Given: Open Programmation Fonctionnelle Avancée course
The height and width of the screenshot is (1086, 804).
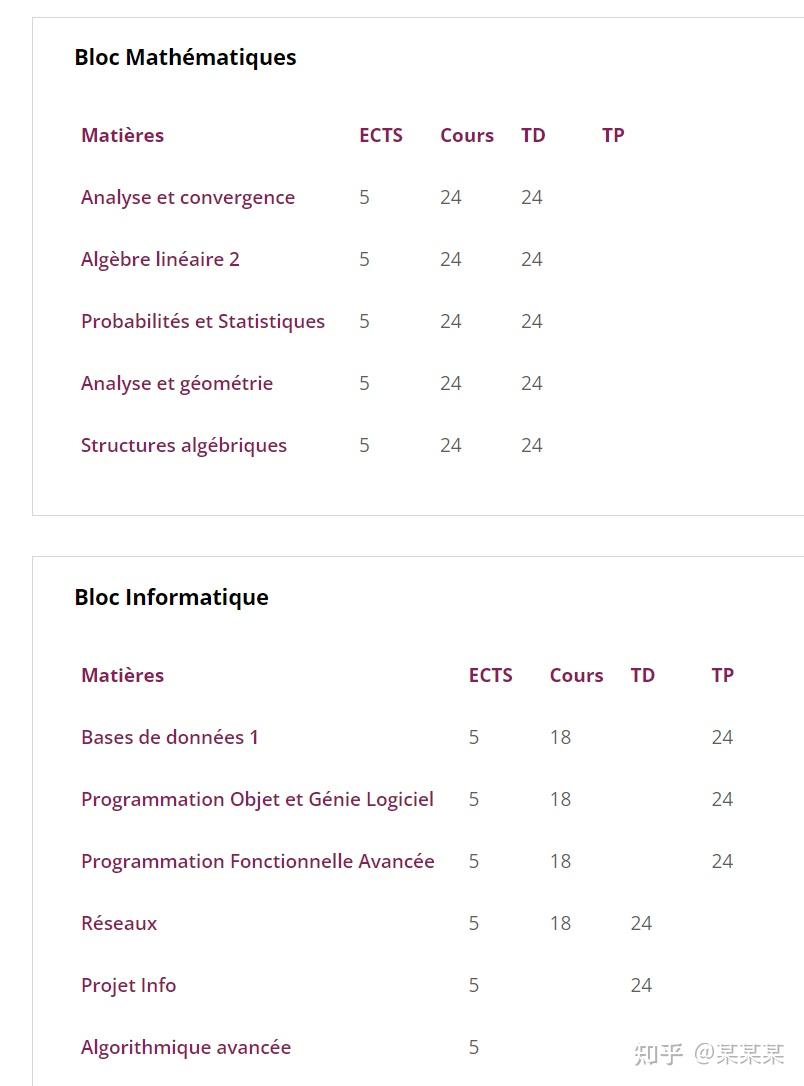Looking at the screenshot, I should pos(258,861).
